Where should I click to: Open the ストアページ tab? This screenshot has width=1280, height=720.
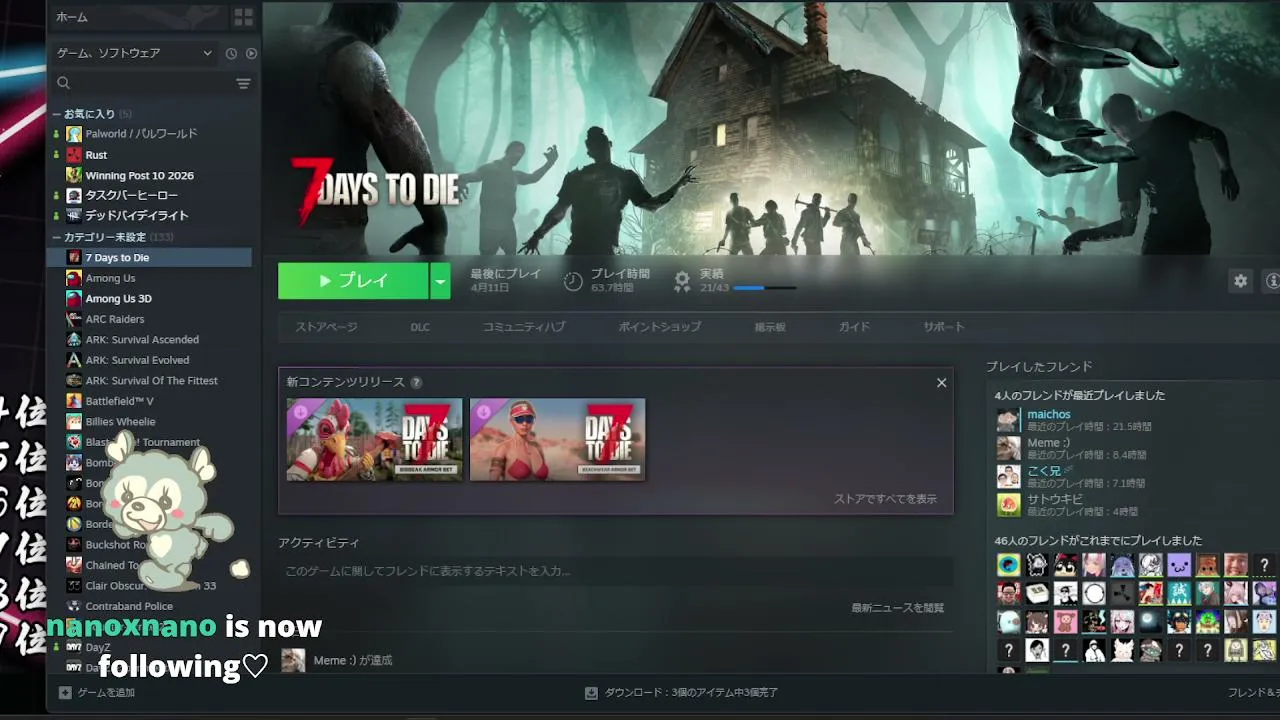326,327
